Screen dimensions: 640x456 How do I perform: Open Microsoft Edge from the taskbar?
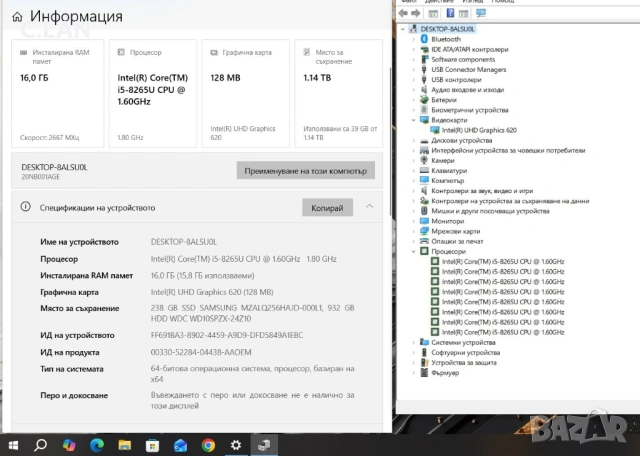click(97, 445)
